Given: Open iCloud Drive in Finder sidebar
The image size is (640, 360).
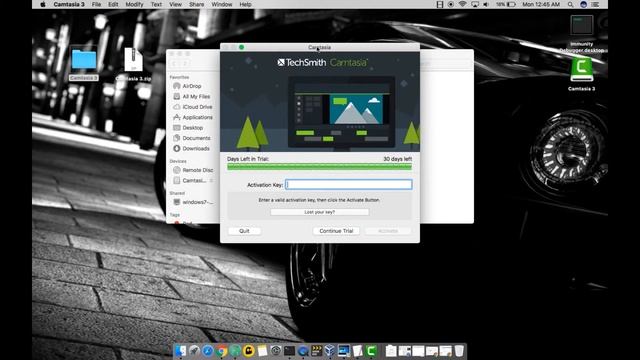Looking at the screenshot, I should (x=193, y=107).
